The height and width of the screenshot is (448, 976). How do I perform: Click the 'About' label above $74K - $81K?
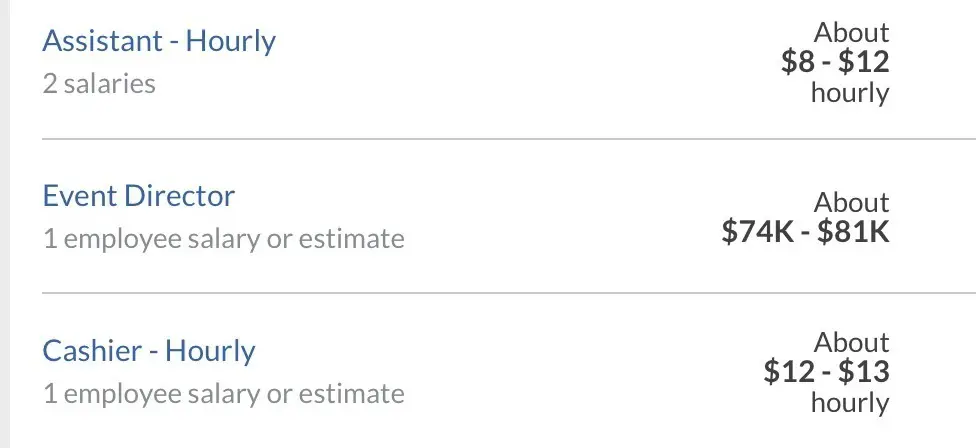tap(852, 202)
